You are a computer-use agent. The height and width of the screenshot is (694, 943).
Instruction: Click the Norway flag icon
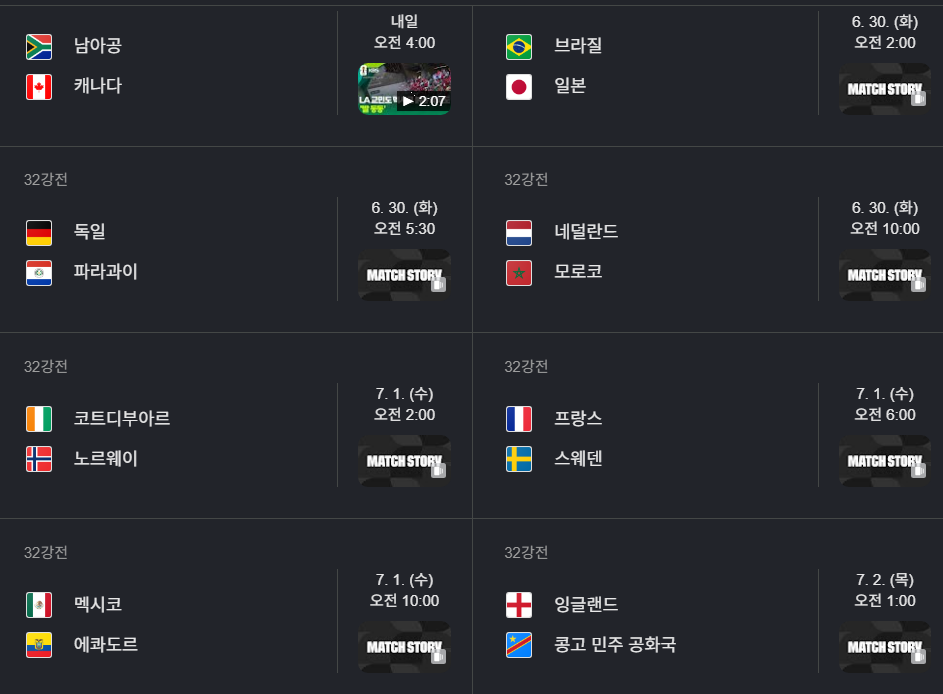click(39, 459)
